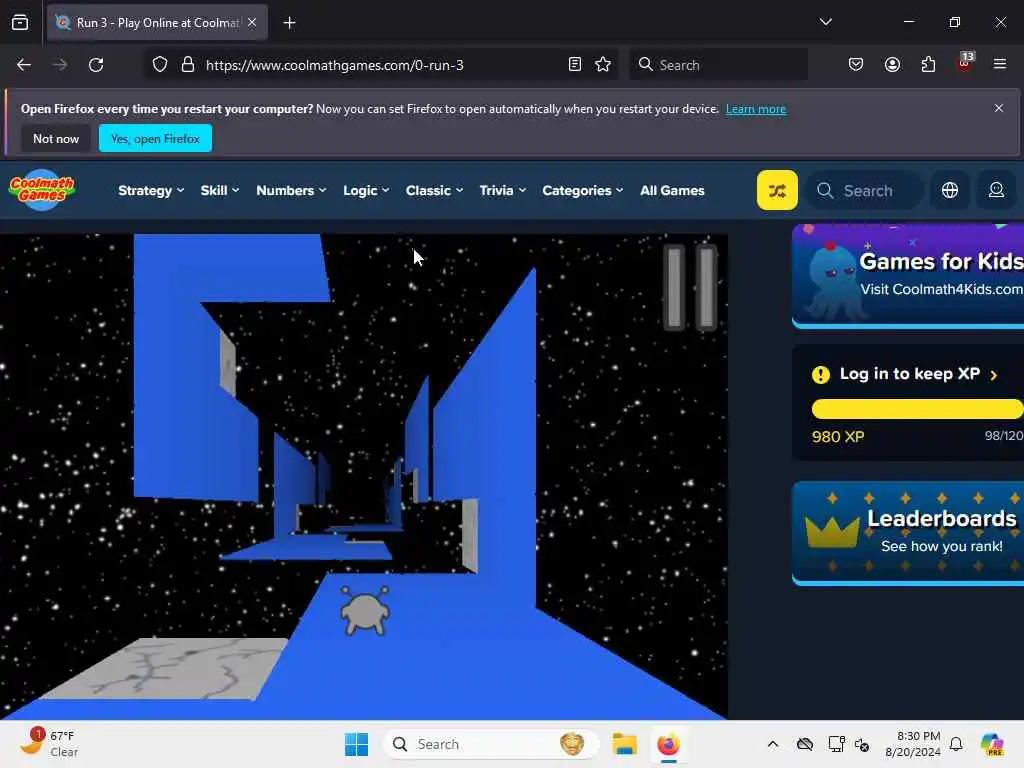Image resolution: width=1024 pixels, height=768 pixels.
Task: Pause the Run 3 game
Action: pos(690,287)
